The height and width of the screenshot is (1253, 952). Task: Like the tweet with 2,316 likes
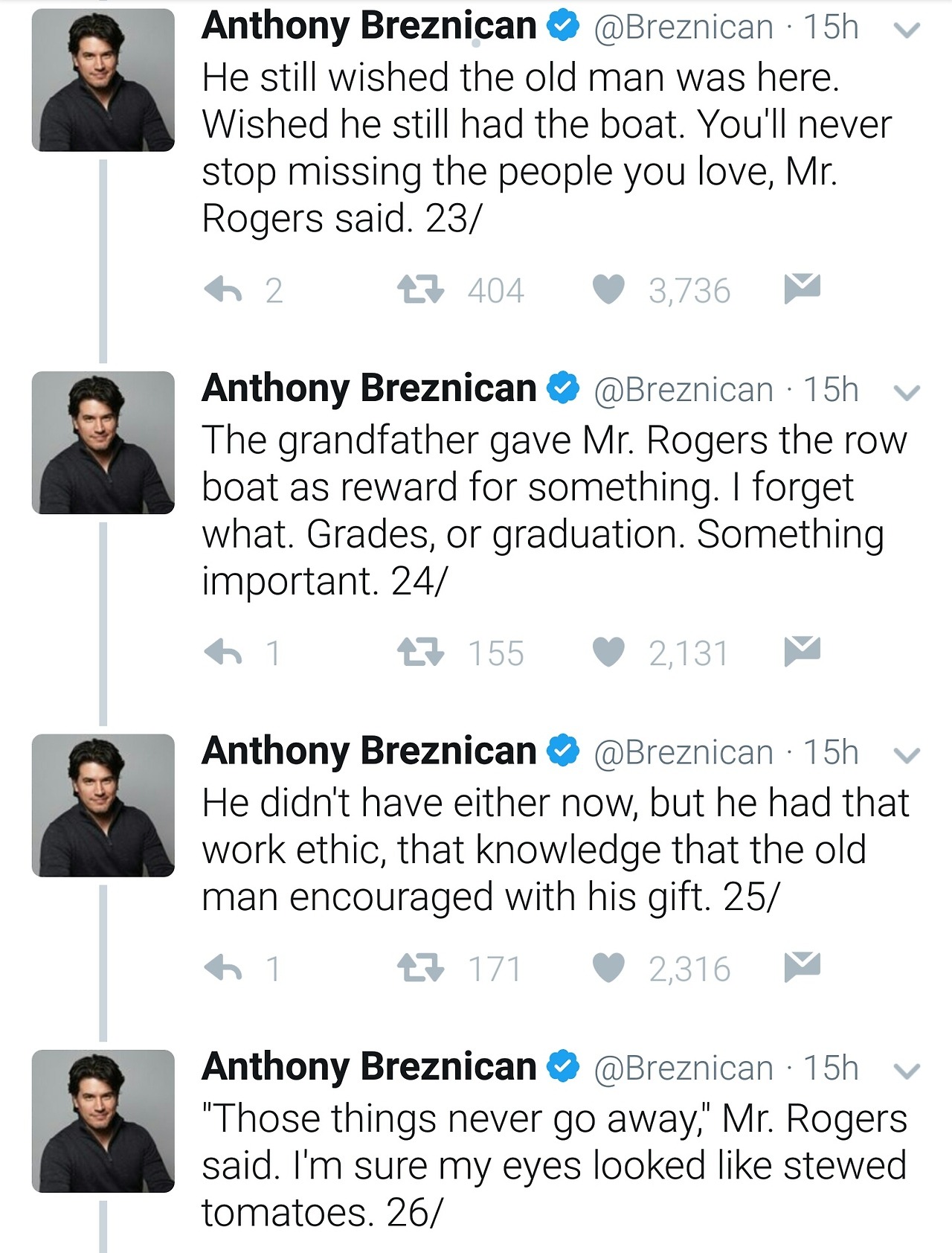(x=608, y=968)
